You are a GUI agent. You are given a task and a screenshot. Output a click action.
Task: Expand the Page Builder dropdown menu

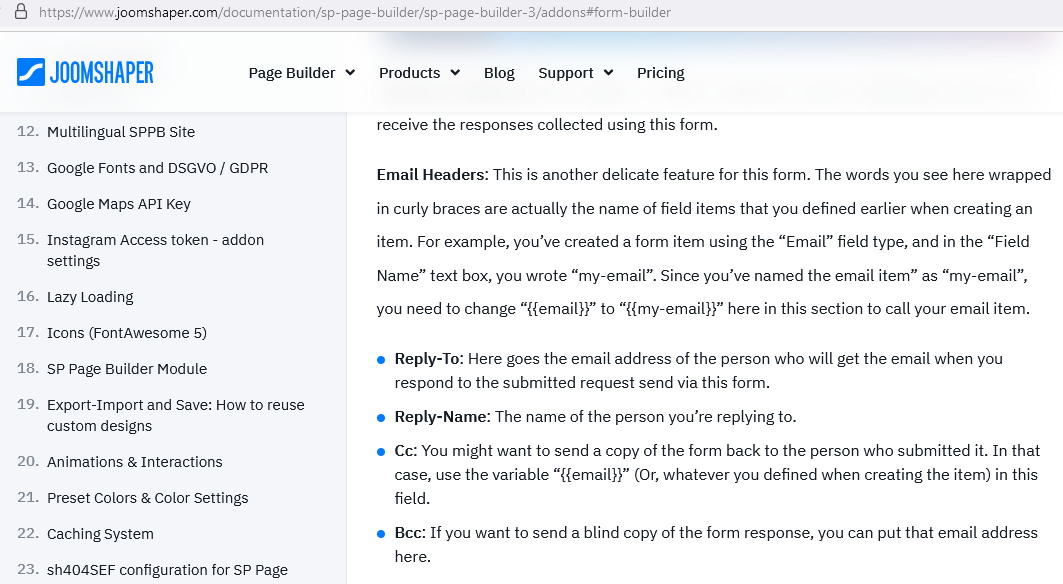[301, 73]
